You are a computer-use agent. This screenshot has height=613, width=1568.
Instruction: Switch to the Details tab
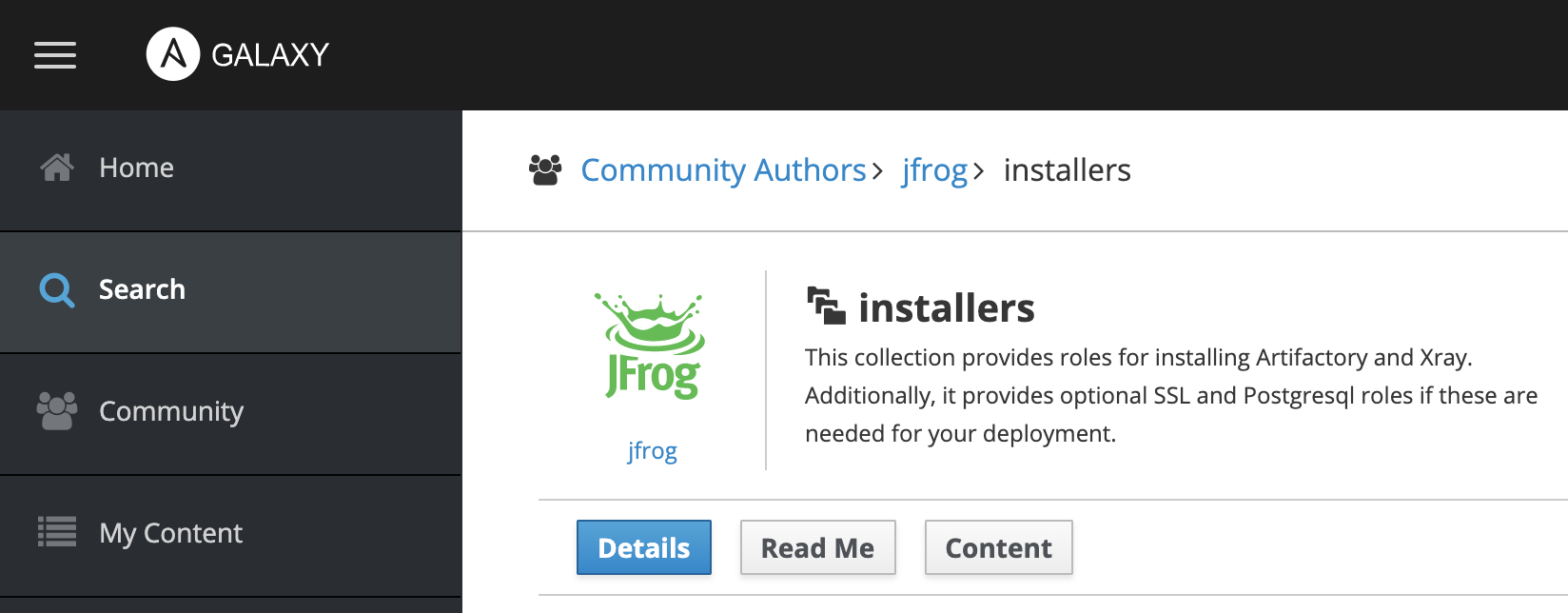[643, 547]
